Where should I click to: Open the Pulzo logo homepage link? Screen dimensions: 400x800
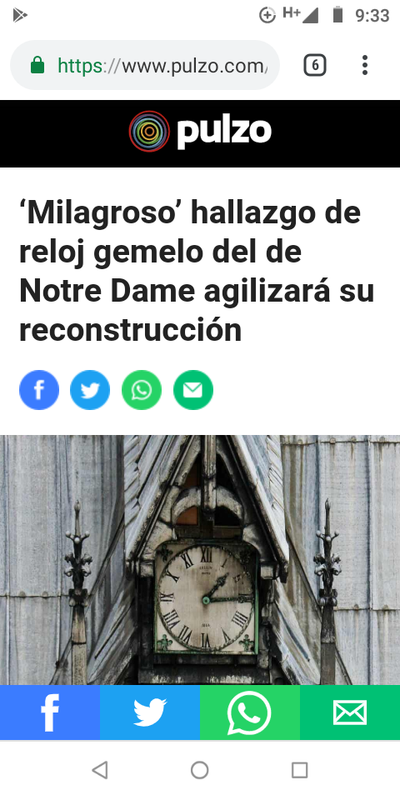pos(200,132)
